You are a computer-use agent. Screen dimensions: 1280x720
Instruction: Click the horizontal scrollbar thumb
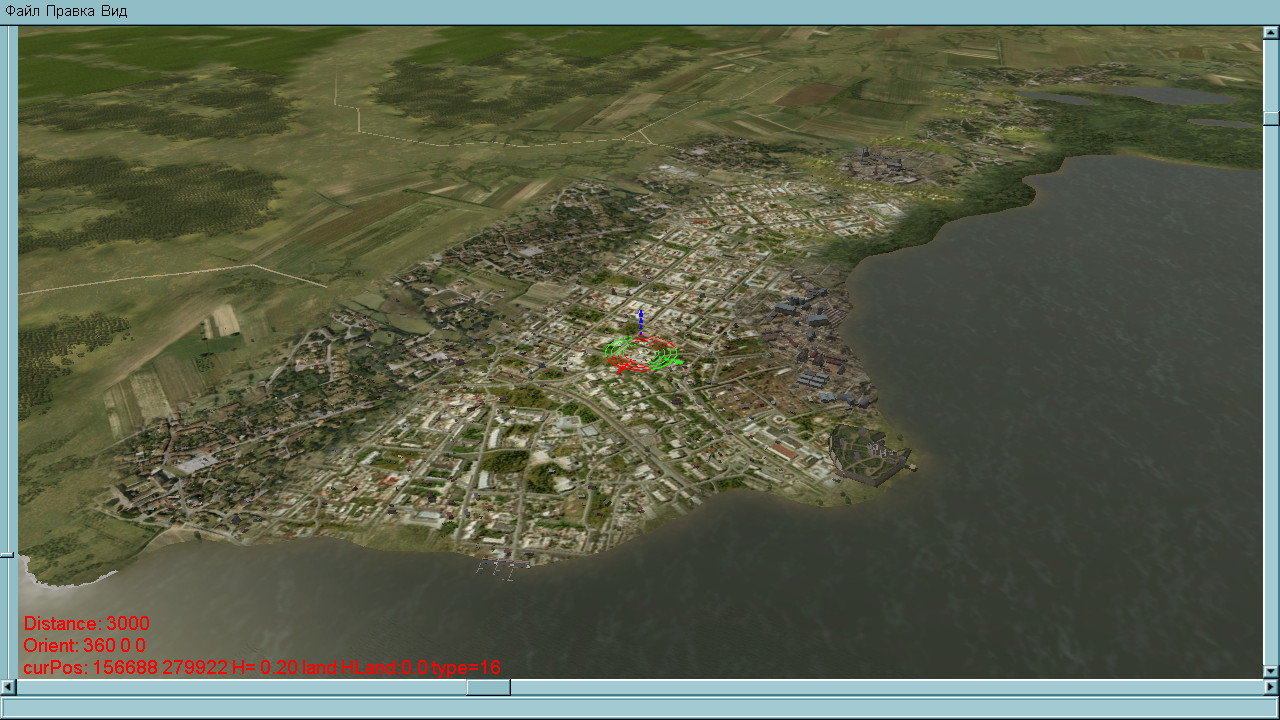(488, 687)
